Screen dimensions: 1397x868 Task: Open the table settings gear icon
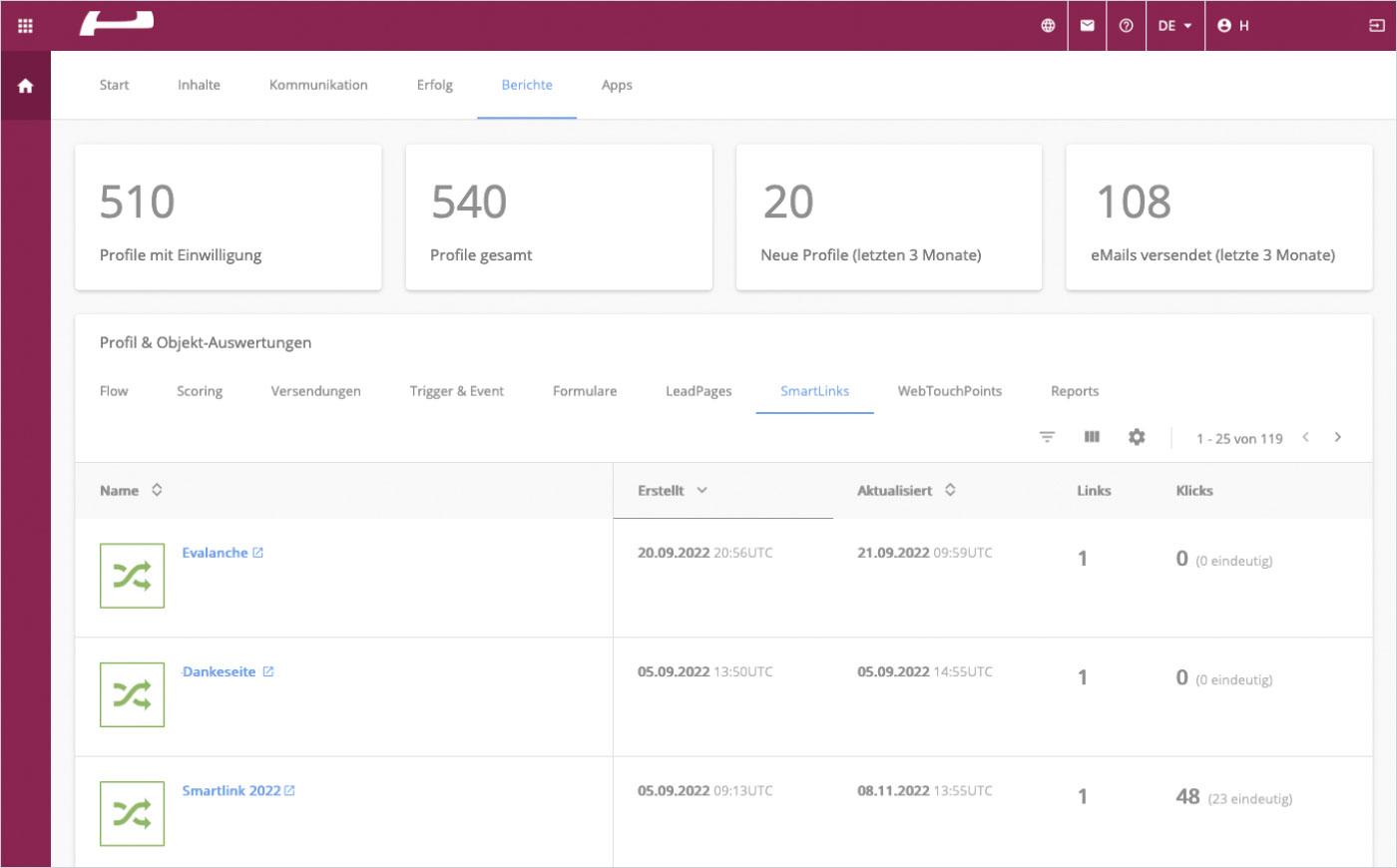click(1137, 437)
